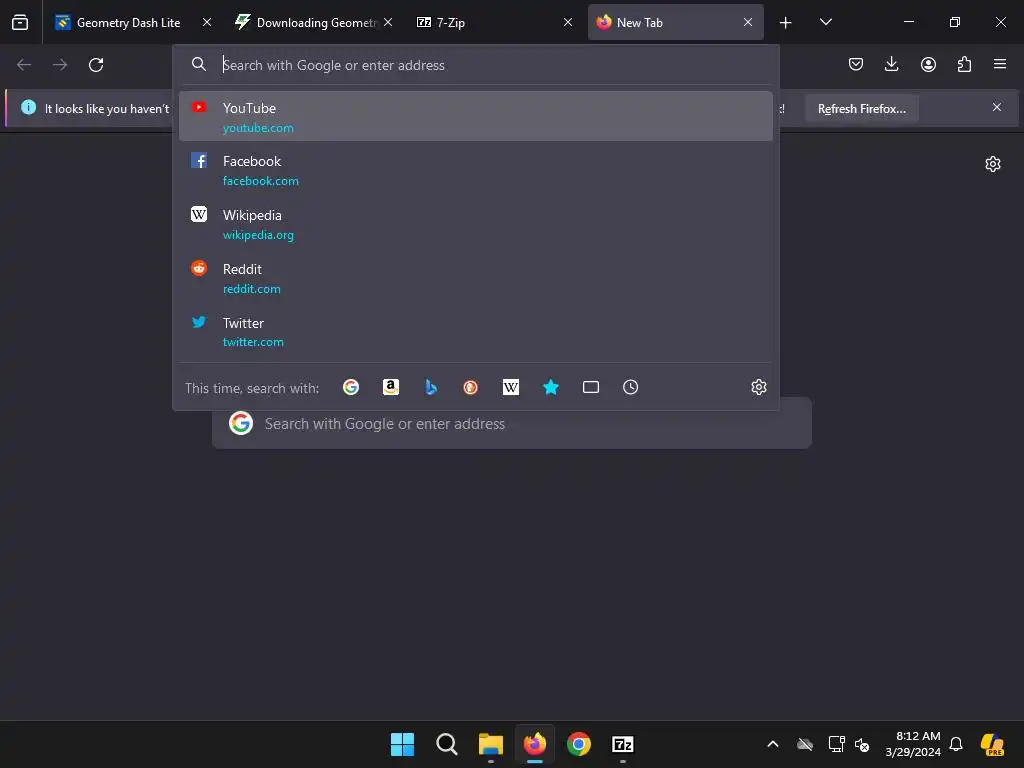
Task: Go forward with the forward arrow
Action: pos(60,65)
